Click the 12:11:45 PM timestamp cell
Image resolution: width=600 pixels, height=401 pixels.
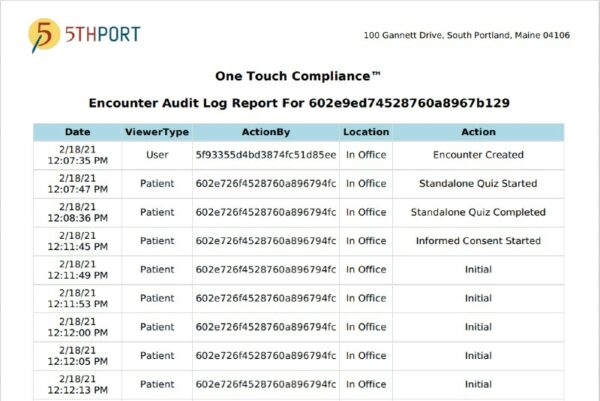pyautogui.click(x=77, y=241)
